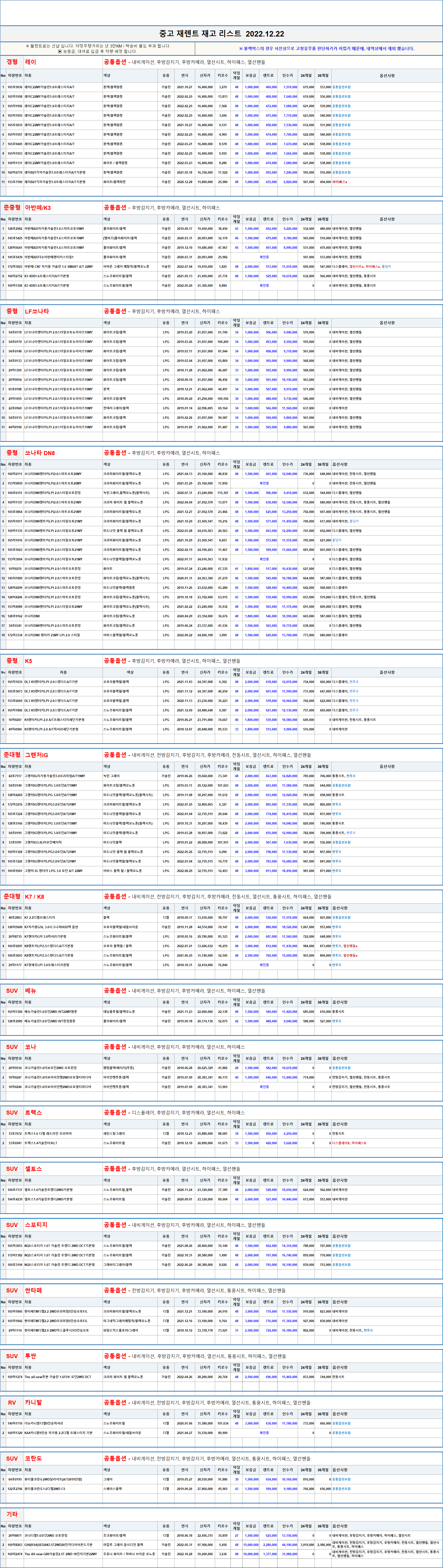Viewport: 443px width, 1568px height.
Task: Select the 코나 section heading
Action: click(30, 1047)
